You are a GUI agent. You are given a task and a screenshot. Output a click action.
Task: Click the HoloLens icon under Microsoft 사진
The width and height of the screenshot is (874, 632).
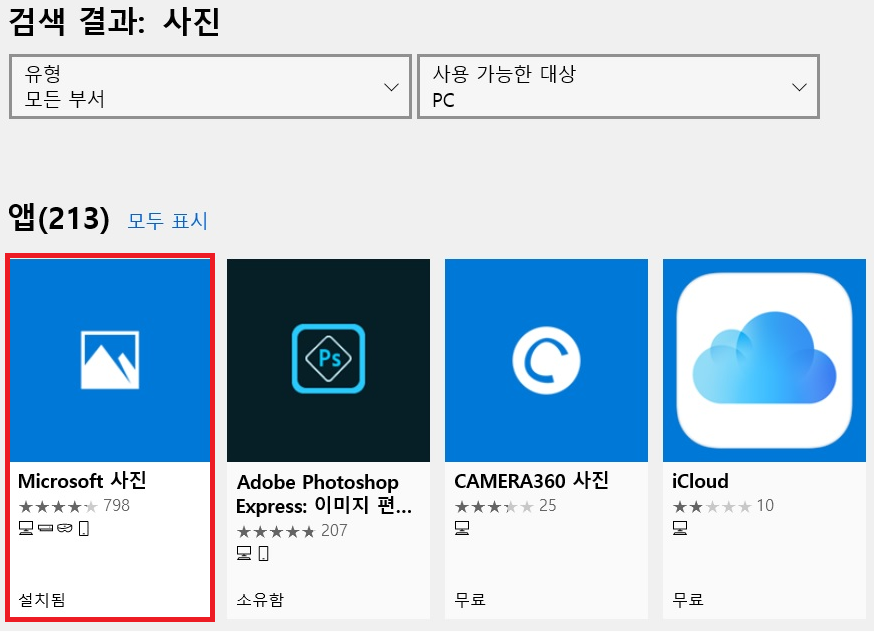[x=65, y=528]
